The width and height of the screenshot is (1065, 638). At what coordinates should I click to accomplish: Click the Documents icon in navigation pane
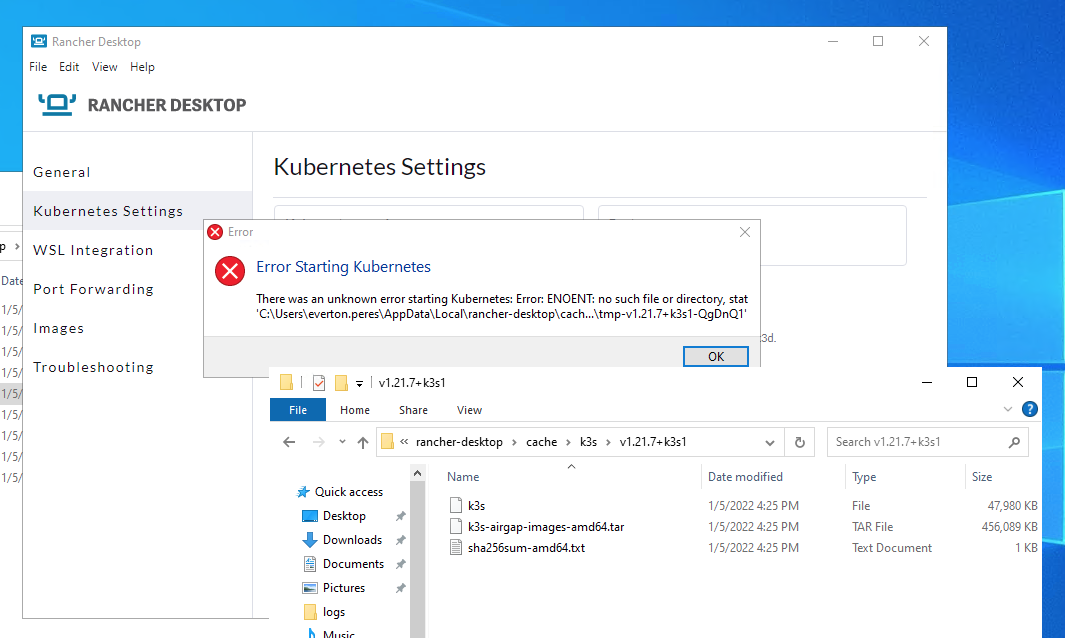310,564
